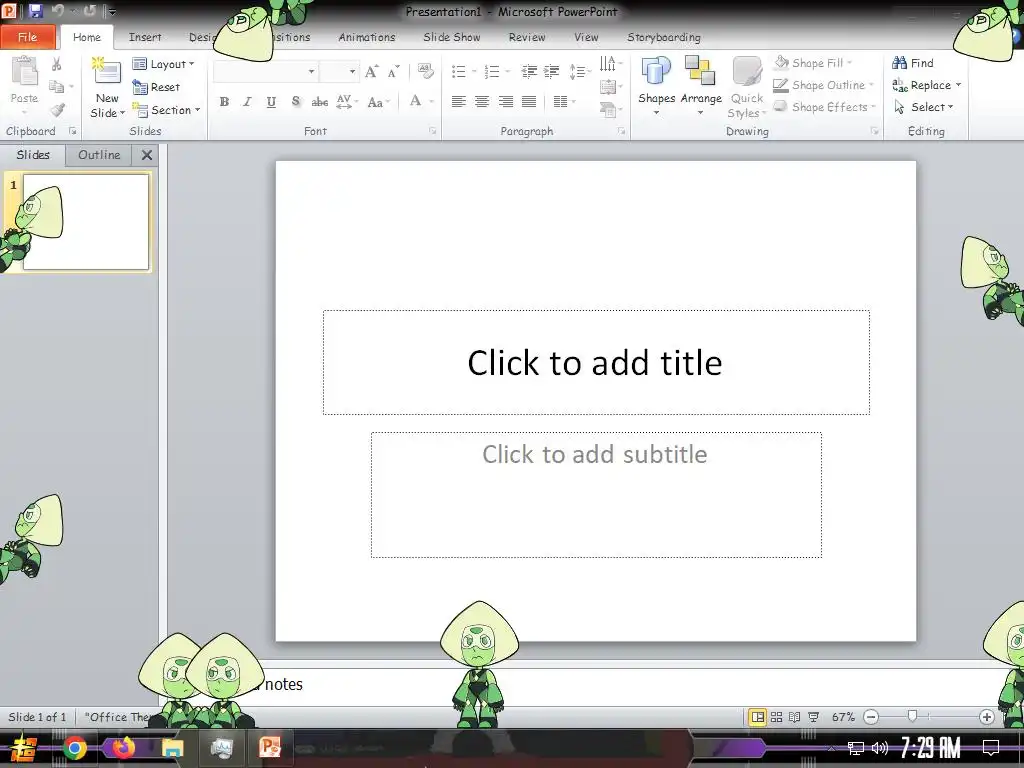Toggle Align Text Left
The width and height of the screenshot is (1024, 768).
458,102
